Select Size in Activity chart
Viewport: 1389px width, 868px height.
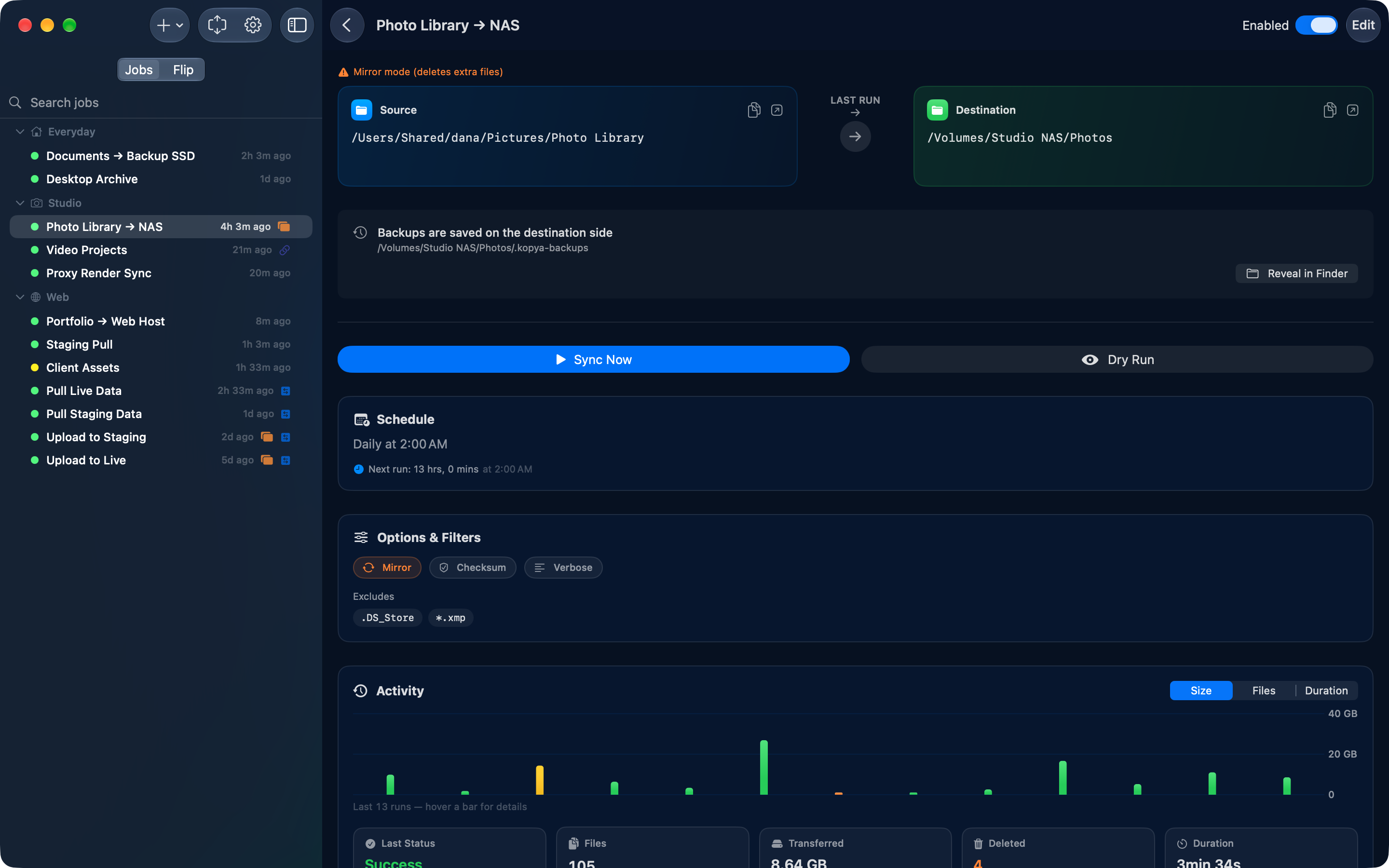click(x=1201, y=691)
